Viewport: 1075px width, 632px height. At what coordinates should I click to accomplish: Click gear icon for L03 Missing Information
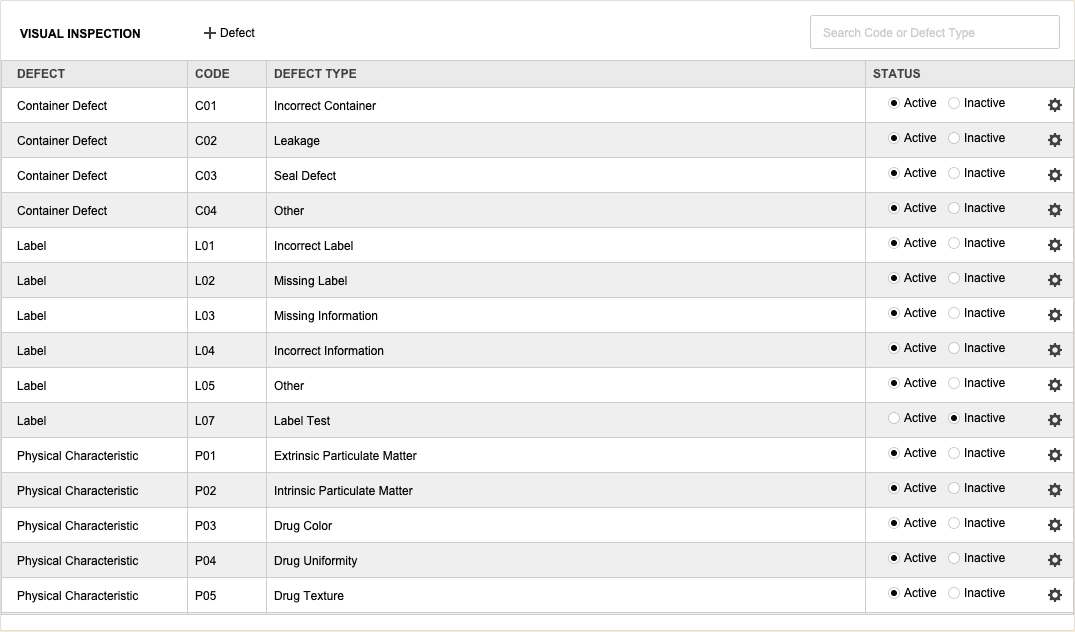[1054, 315]
